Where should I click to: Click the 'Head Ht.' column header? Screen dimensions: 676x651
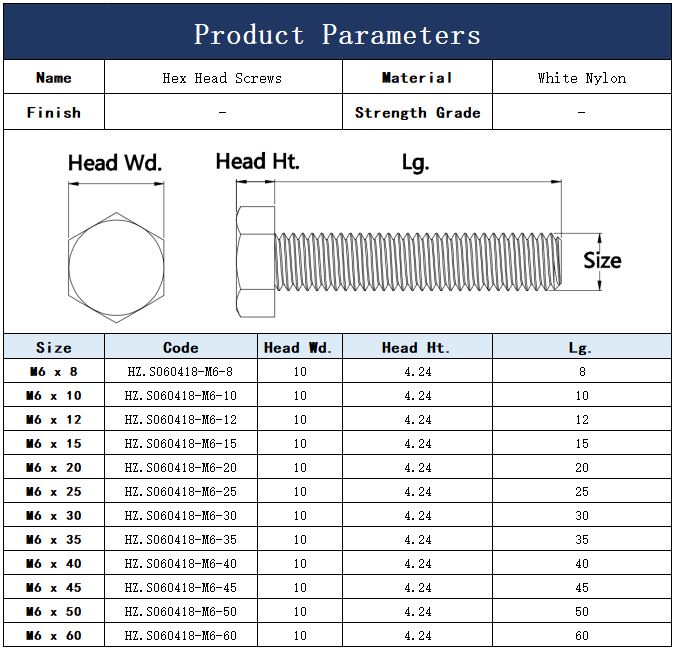(x=416, y=348)
